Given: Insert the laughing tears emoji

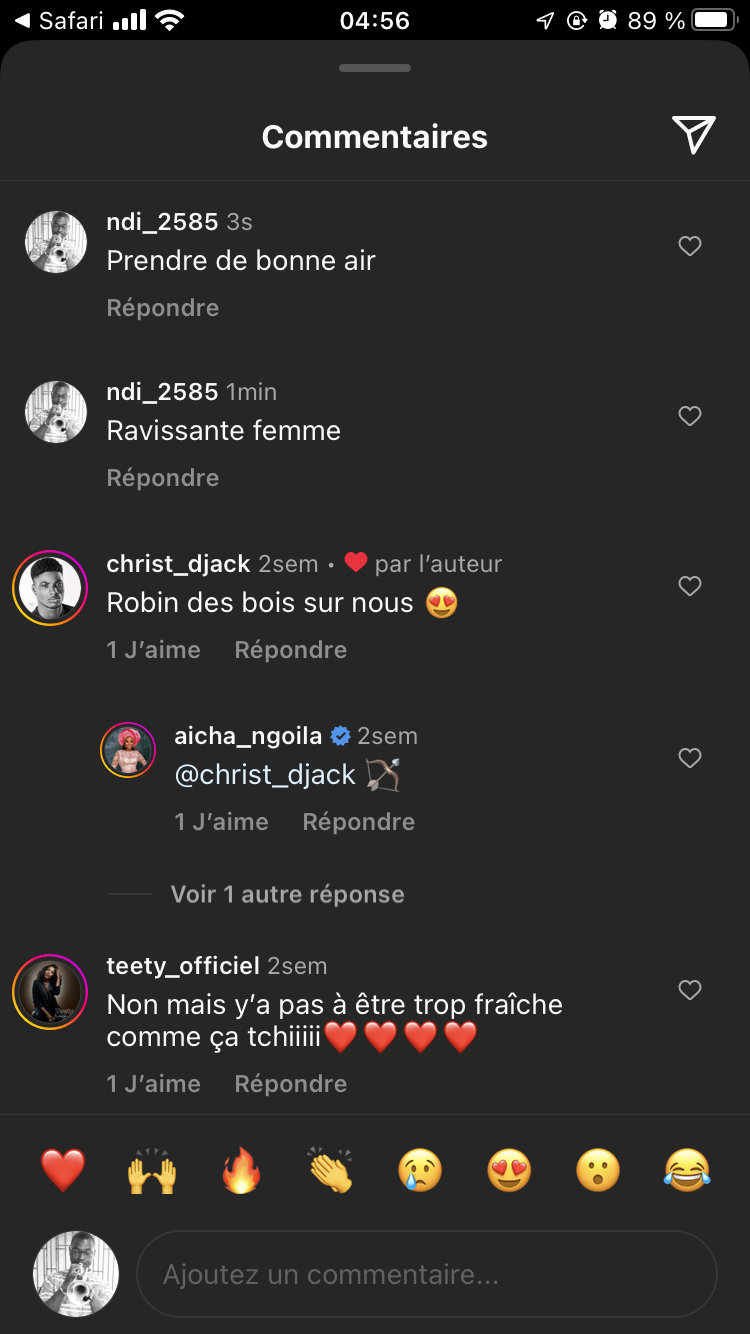Looking at the screenshot, I should (687, 1170).
